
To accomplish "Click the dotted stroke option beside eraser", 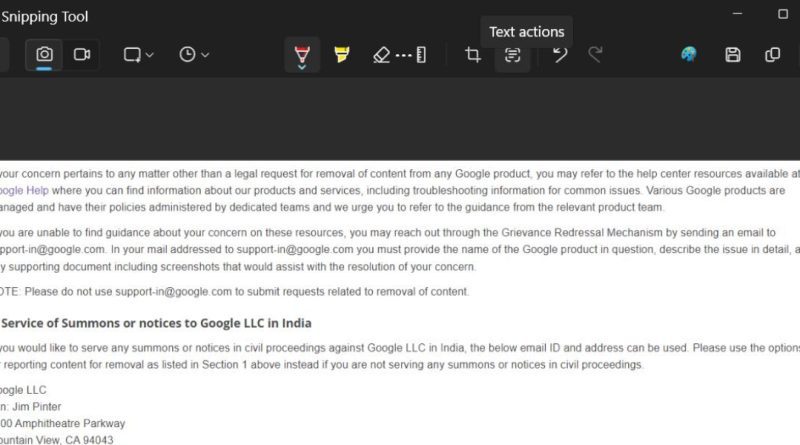I will click(404, 55).
